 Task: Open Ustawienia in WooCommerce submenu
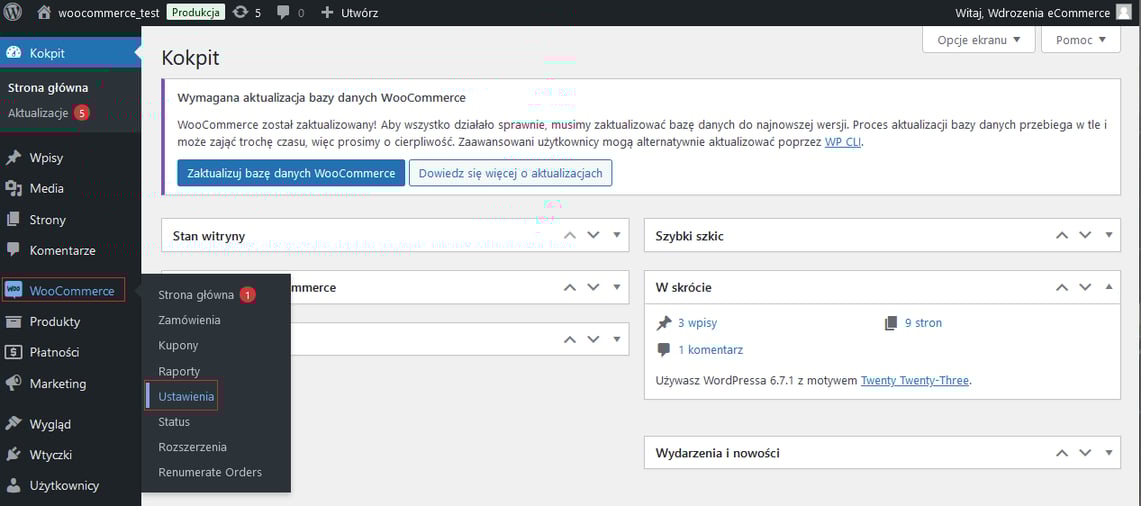click(186, 396)
